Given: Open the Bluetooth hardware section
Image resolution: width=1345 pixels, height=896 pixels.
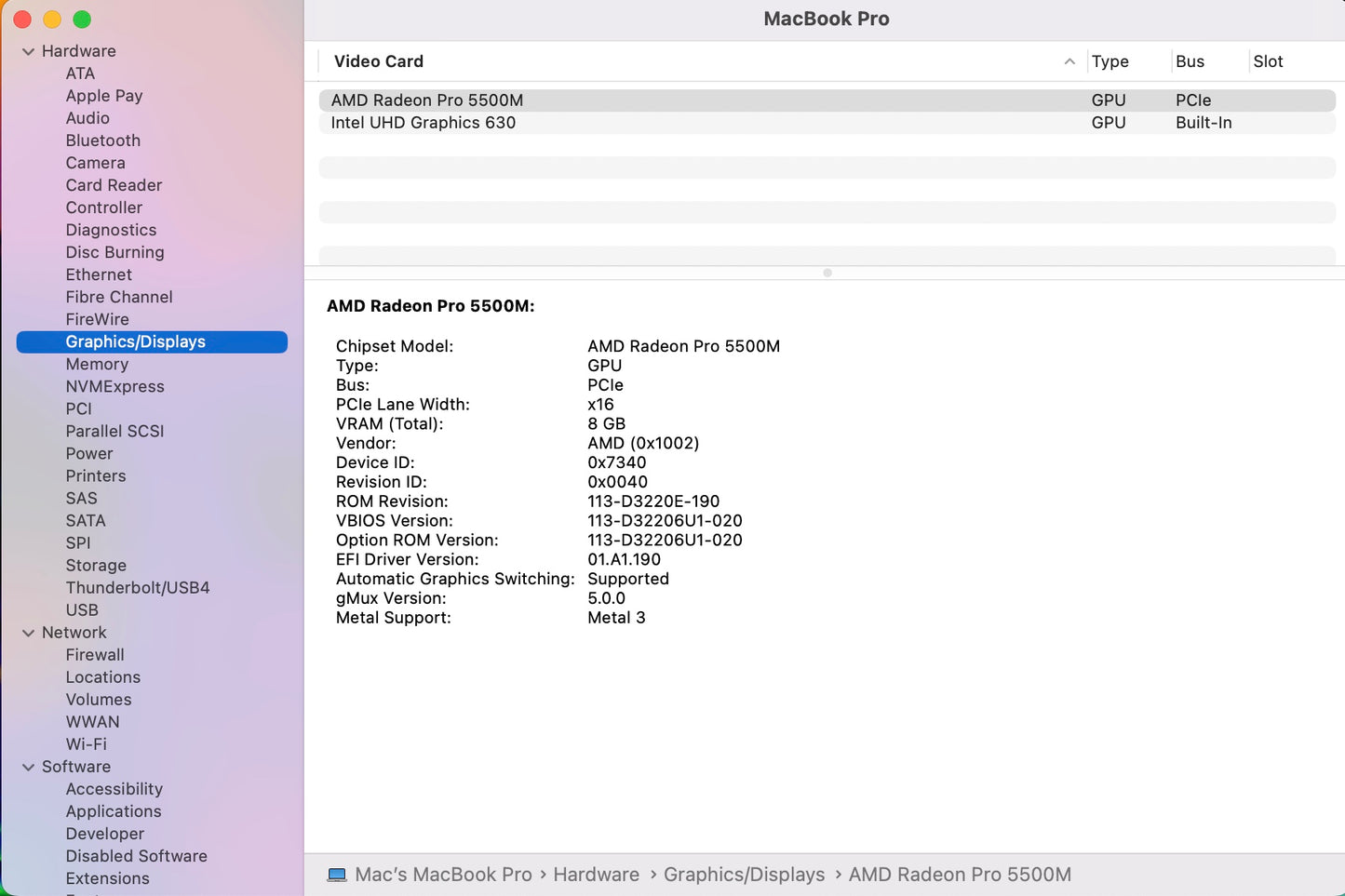Looking at the screenshot, I should 102,140.
